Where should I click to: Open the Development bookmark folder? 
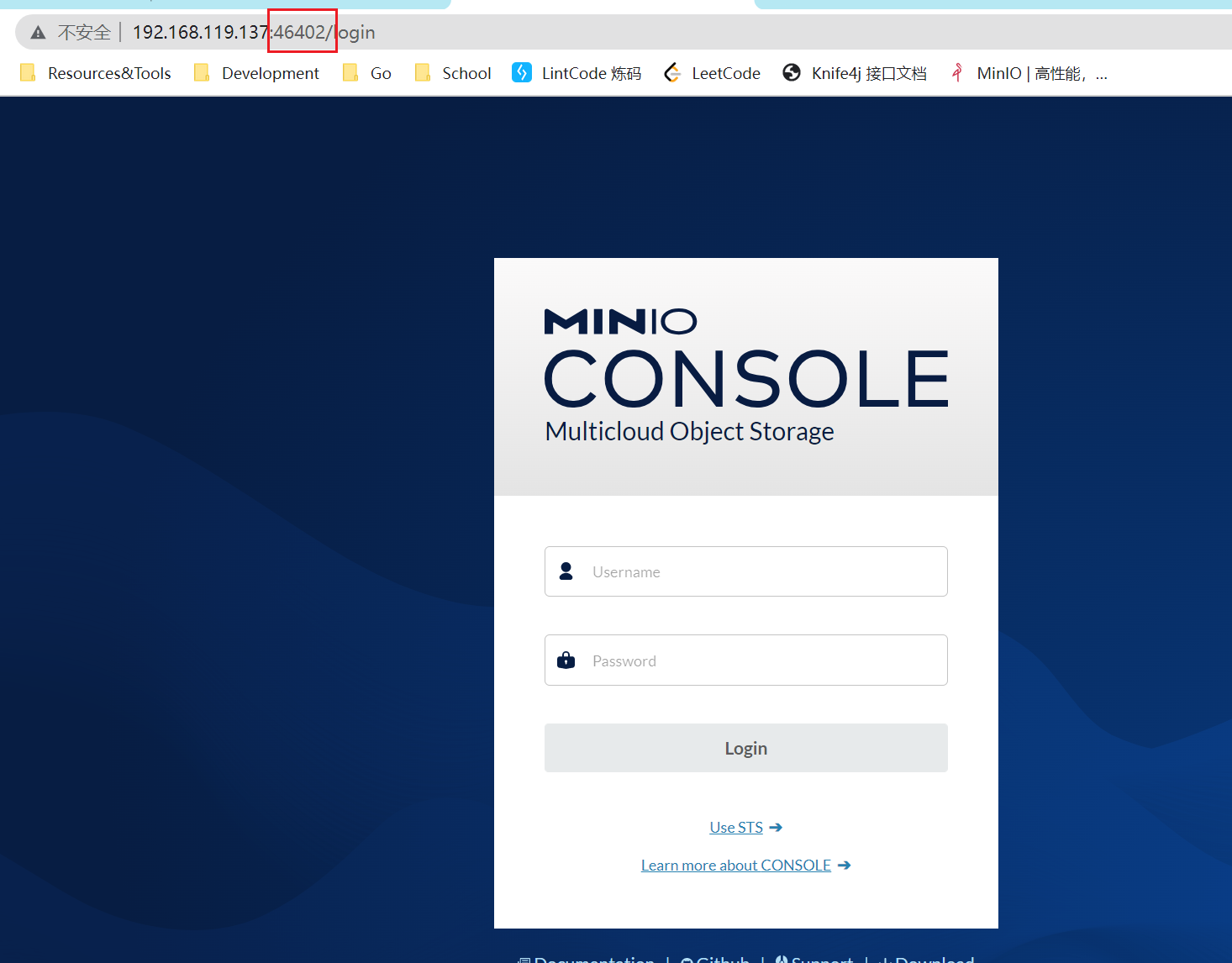click(256, 73)
